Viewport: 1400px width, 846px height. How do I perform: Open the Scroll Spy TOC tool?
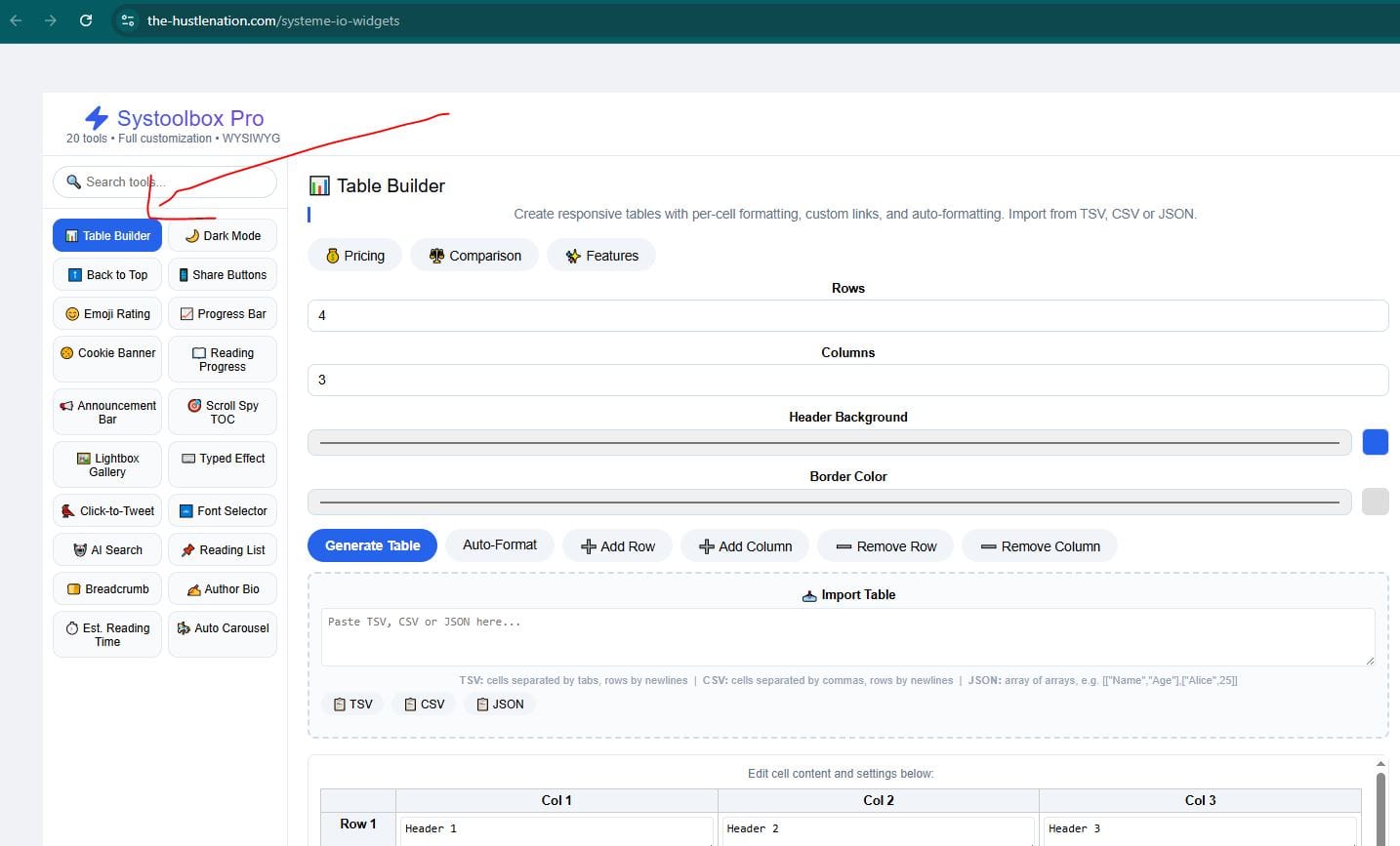[x=223, y=411]
